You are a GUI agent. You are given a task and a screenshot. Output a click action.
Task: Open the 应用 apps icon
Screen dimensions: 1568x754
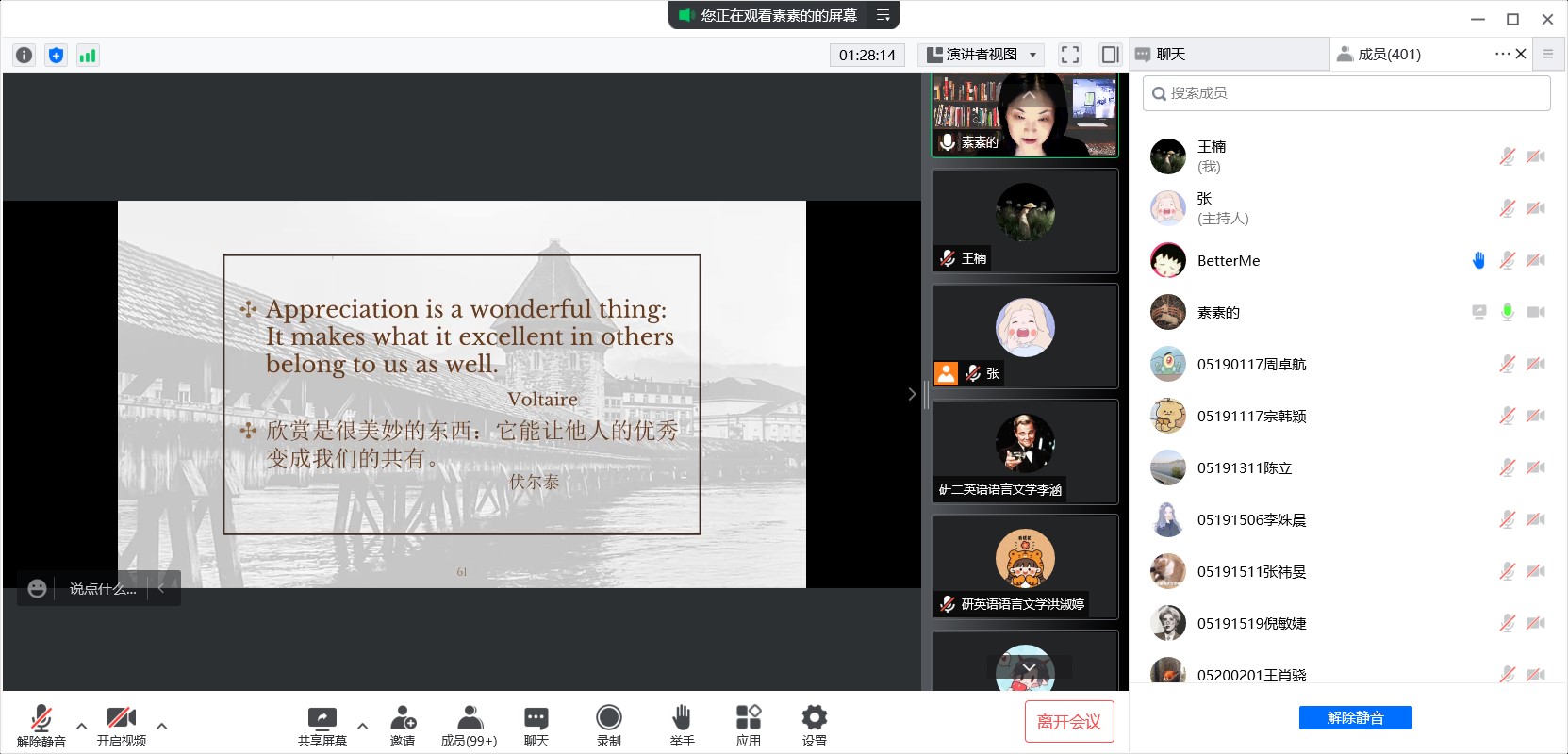coord(748,725)
